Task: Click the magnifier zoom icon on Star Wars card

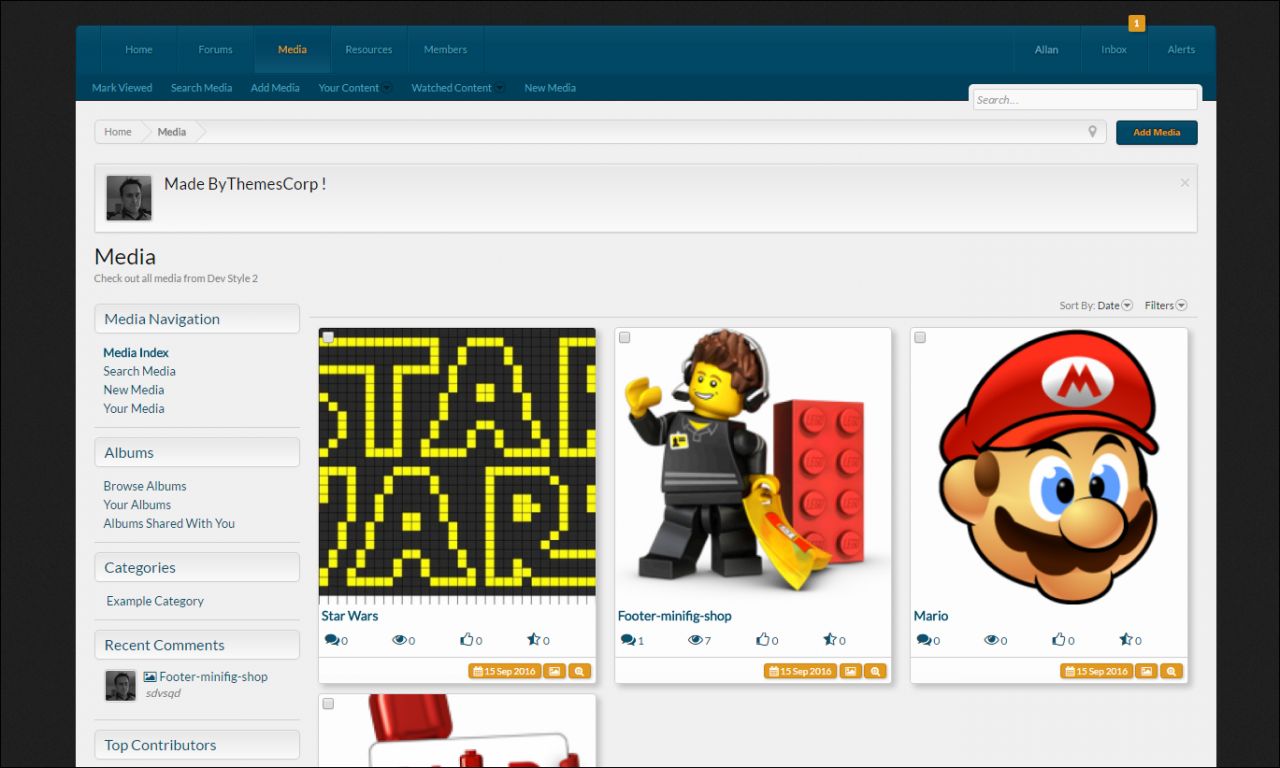Action: pyautogui.click(x=580, y=671)
